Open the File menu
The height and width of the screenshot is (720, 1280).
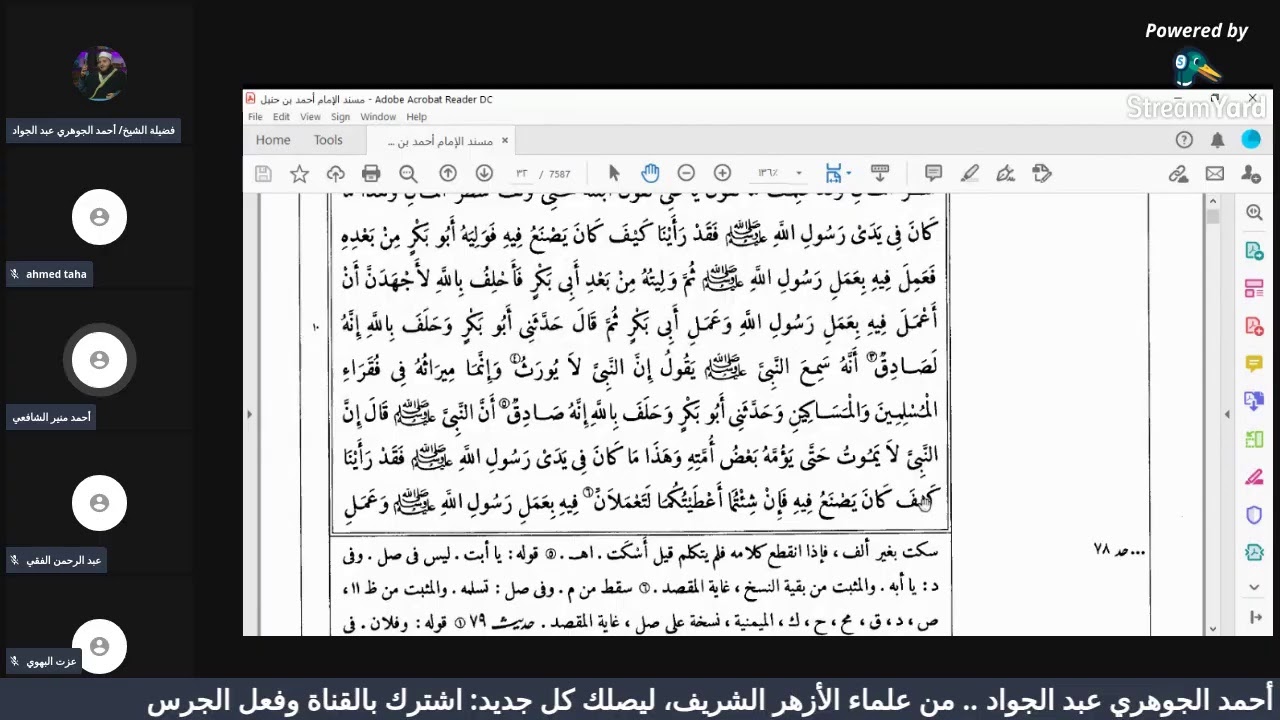[256, 117]
